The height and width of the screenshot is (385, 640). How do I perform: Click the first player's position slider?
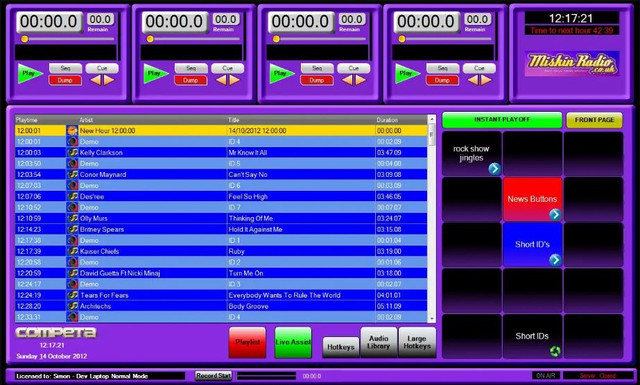pos(67,39)
